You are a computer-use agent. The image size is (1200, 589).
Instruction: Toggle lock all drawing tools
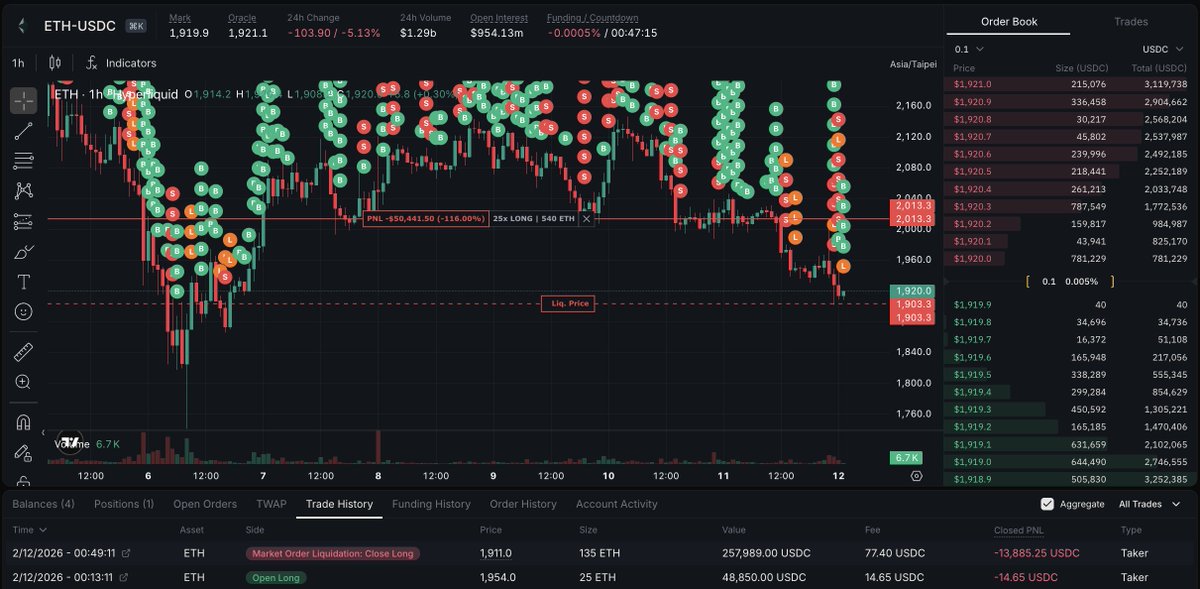click(x=24, y=452)
